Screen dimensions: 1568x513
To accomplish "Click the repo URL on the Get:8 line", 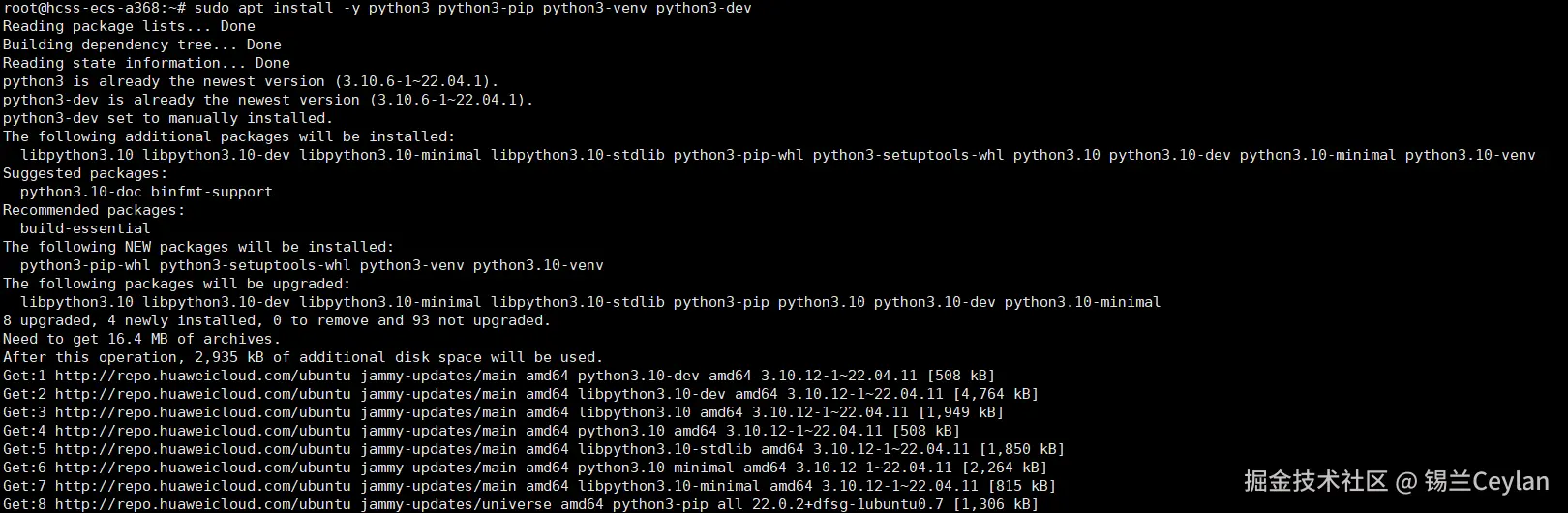I will point(202,504).
